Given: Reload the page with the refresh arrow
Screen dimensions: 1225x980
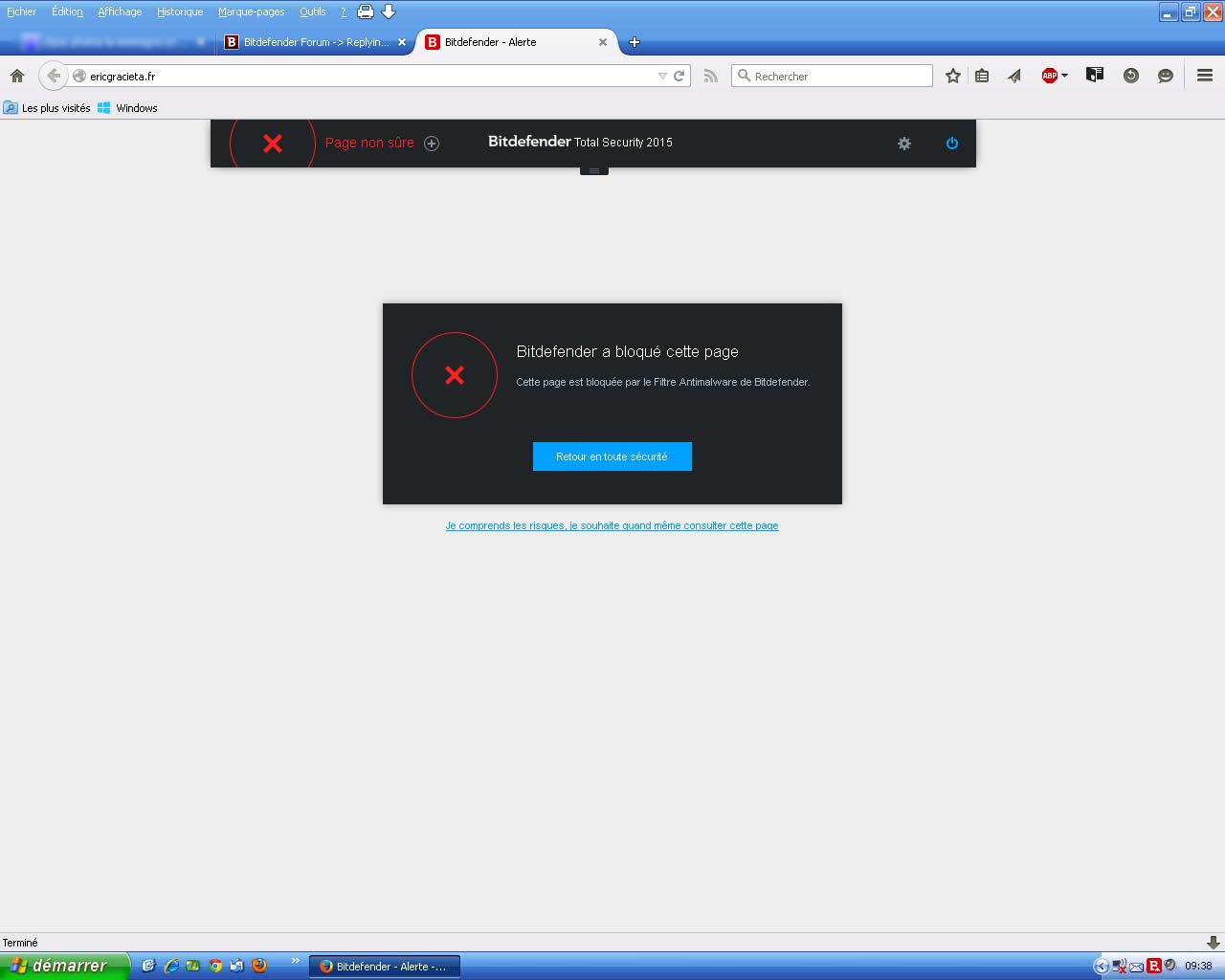Looking at the screenshot, I should pyautogui.click(x=679, y=76).
